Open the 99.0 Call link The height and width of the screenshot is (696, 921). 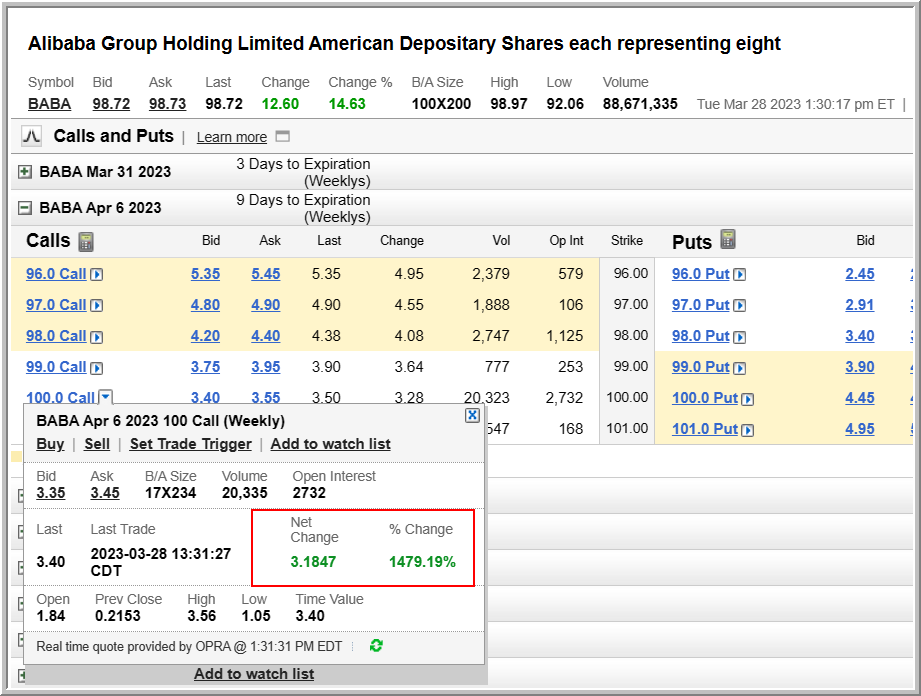pos(56,367)
